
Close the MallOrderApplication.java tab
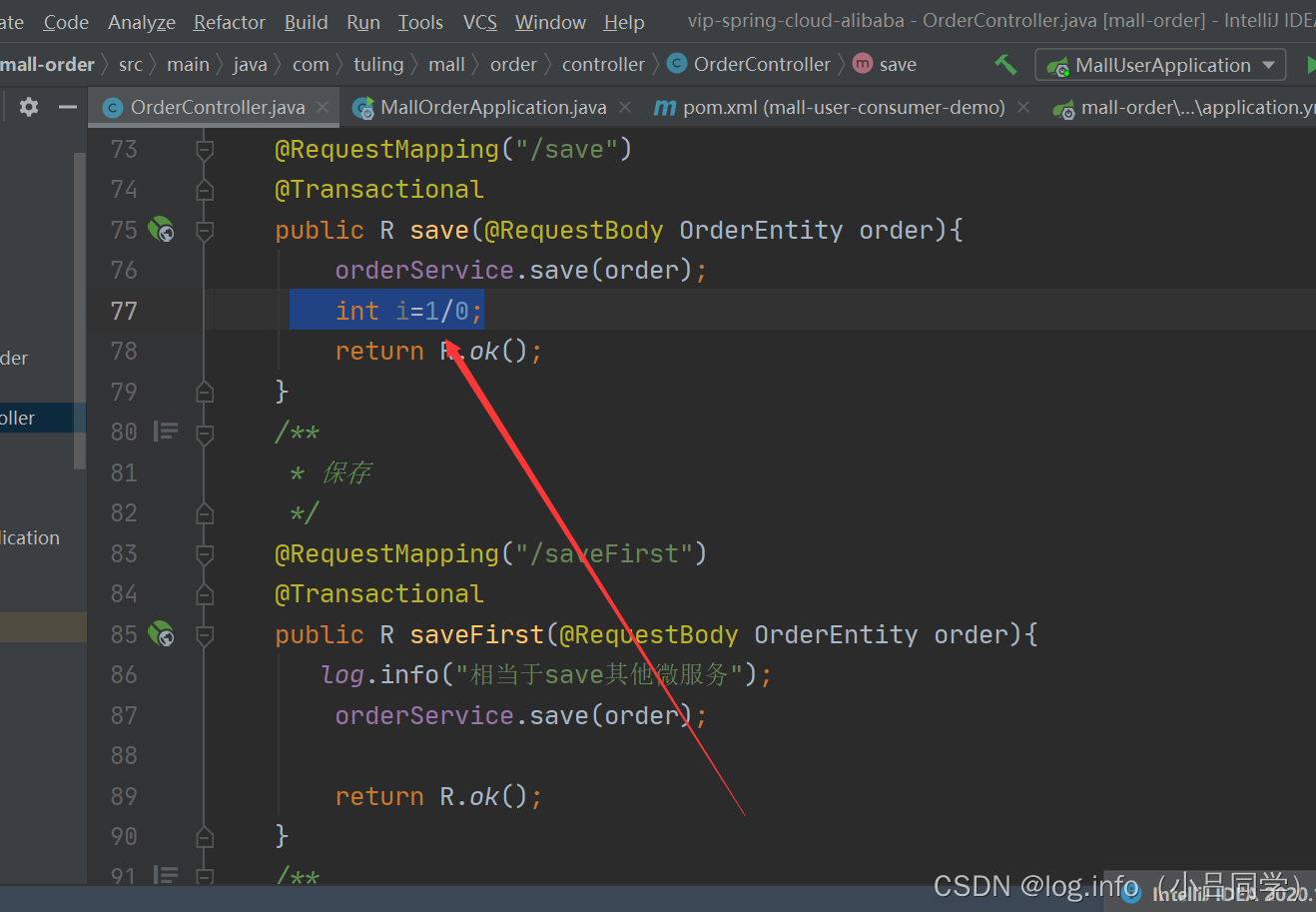(x=625, y=107)
